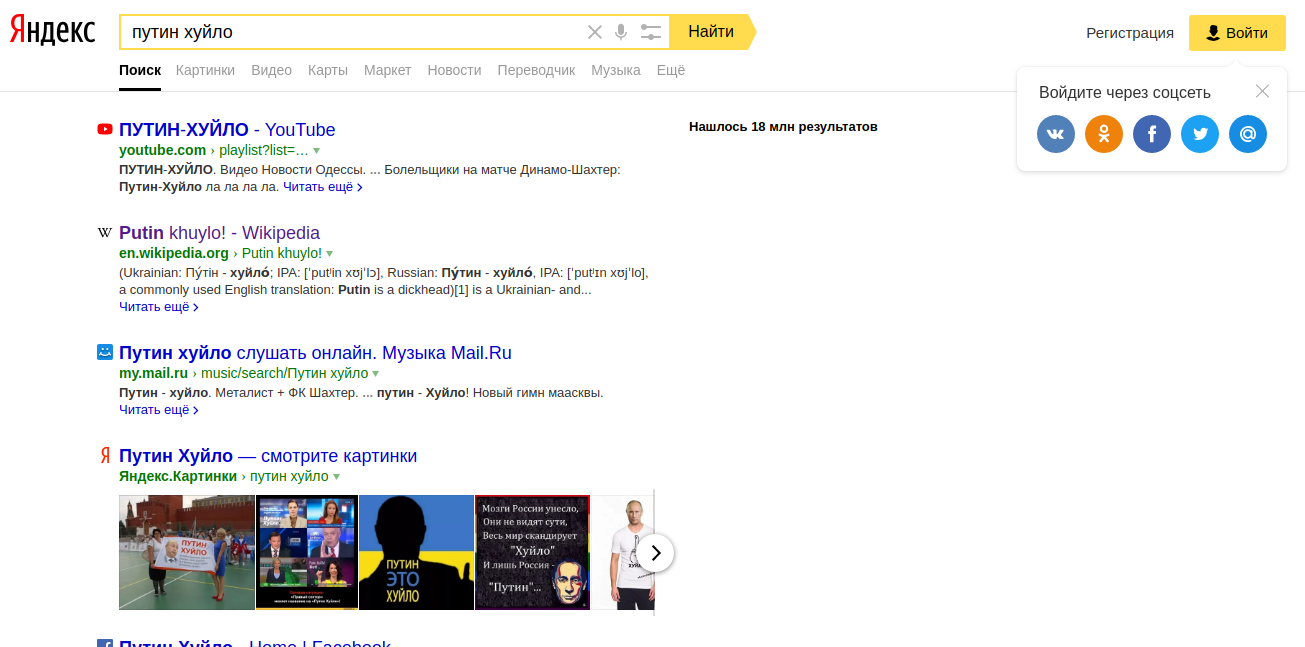Open the Регистрация link
This screenshot has height=647, width=1305.
click(x=1130, y=33)
